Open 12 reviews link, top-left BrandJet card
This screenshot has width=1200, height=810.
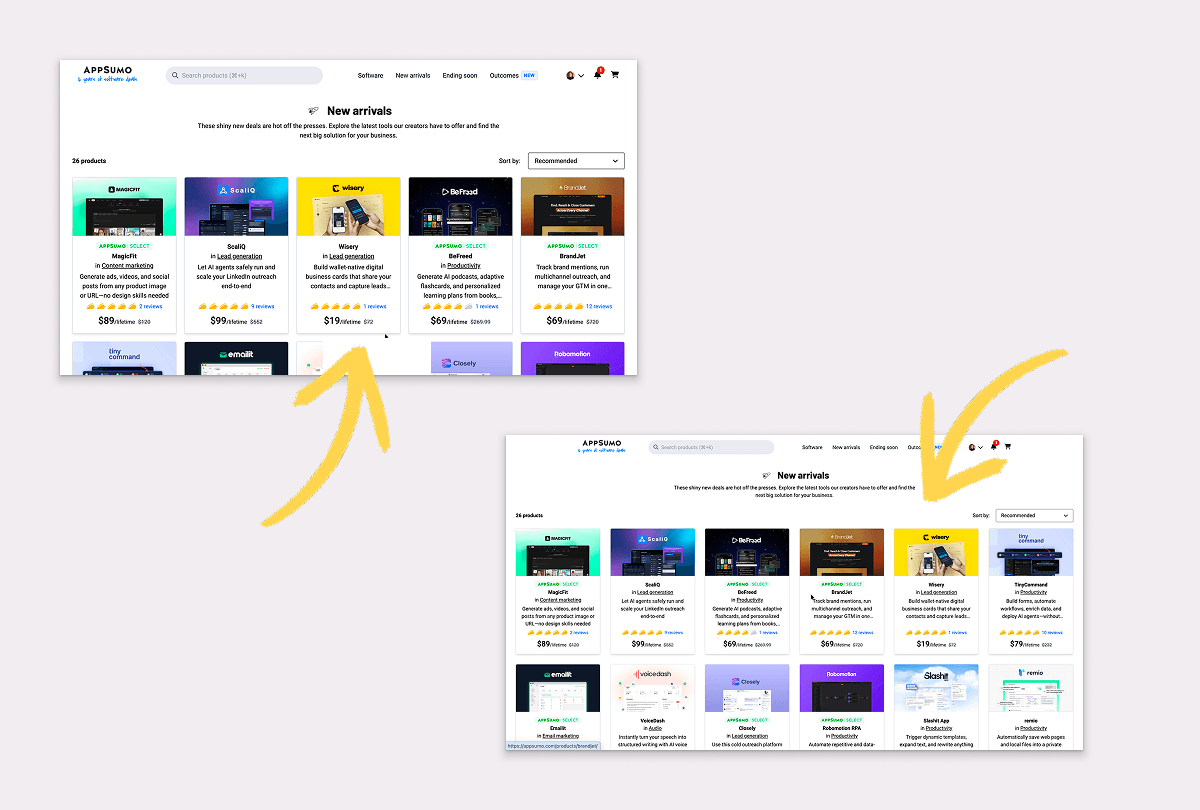[599, 307]
